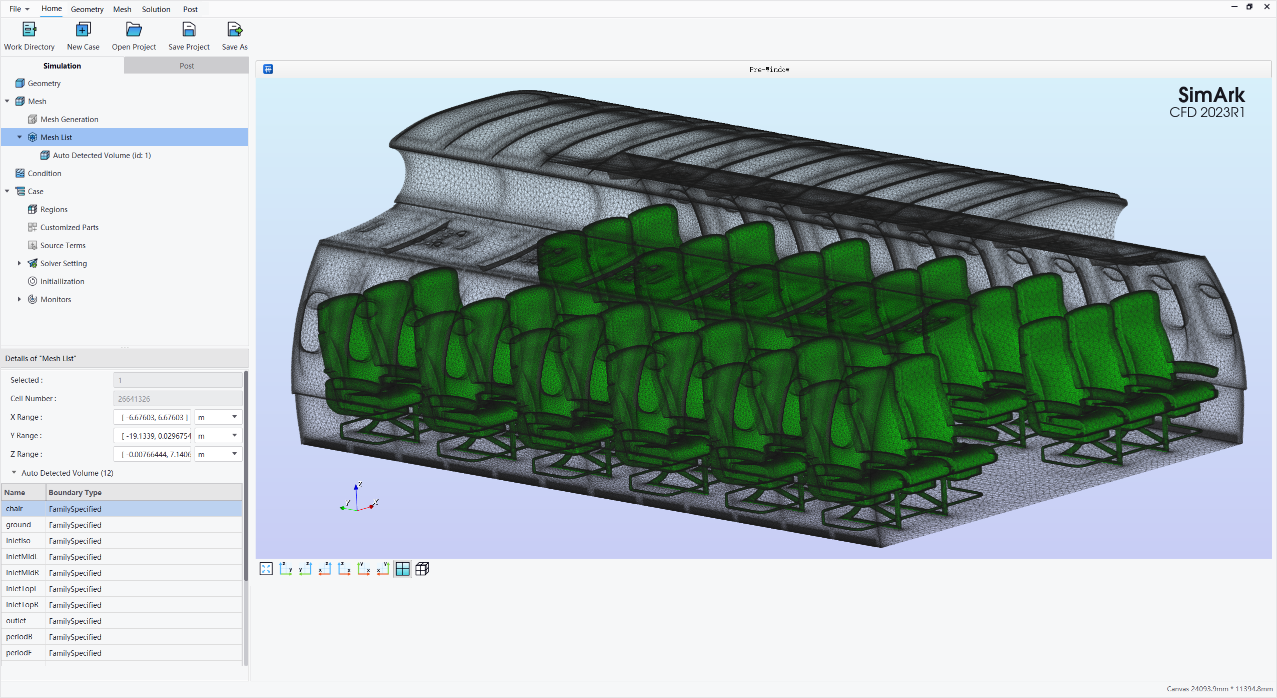The width and height of the screenshot is (1277, 698).
Task: Open the Z Range unit dropdown
Action: (x=218, y=454)
